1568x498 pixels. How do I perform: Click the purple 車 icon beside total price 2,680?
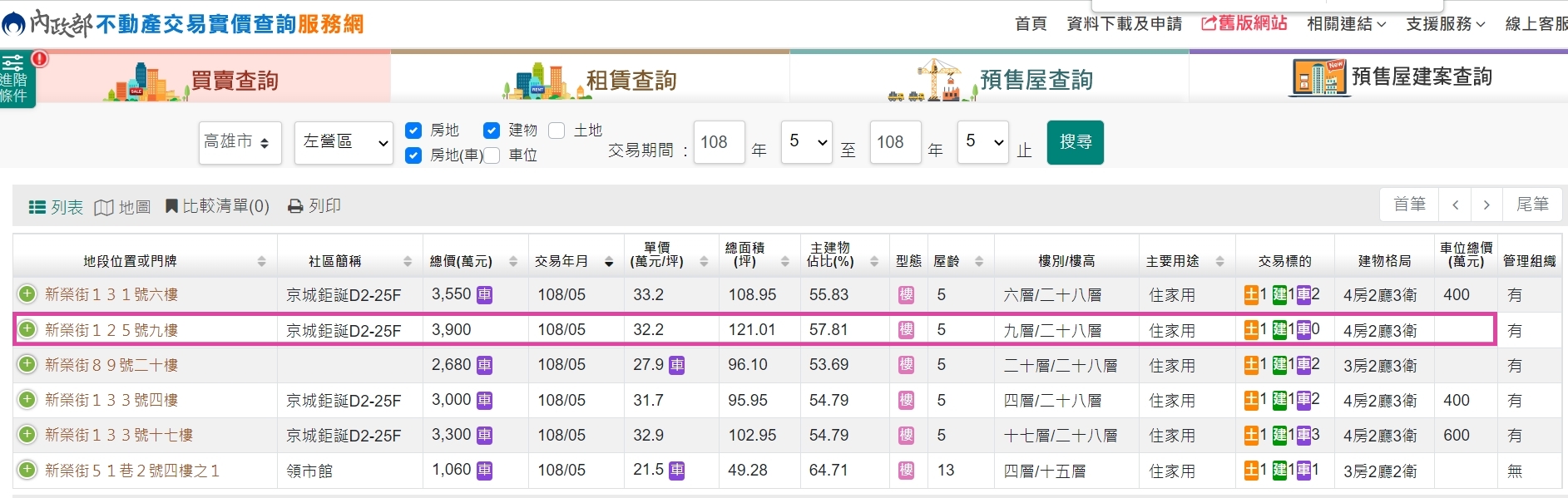coord(484,365)
